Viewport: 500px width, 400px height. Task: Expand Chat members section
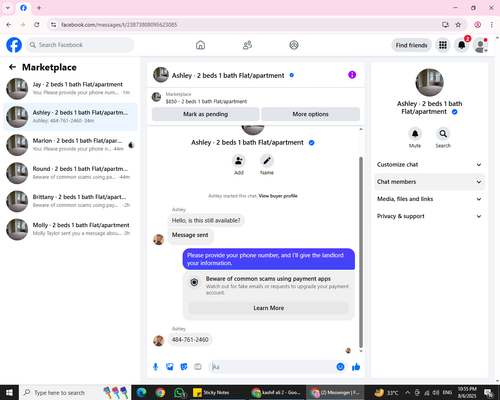(429, 182)
